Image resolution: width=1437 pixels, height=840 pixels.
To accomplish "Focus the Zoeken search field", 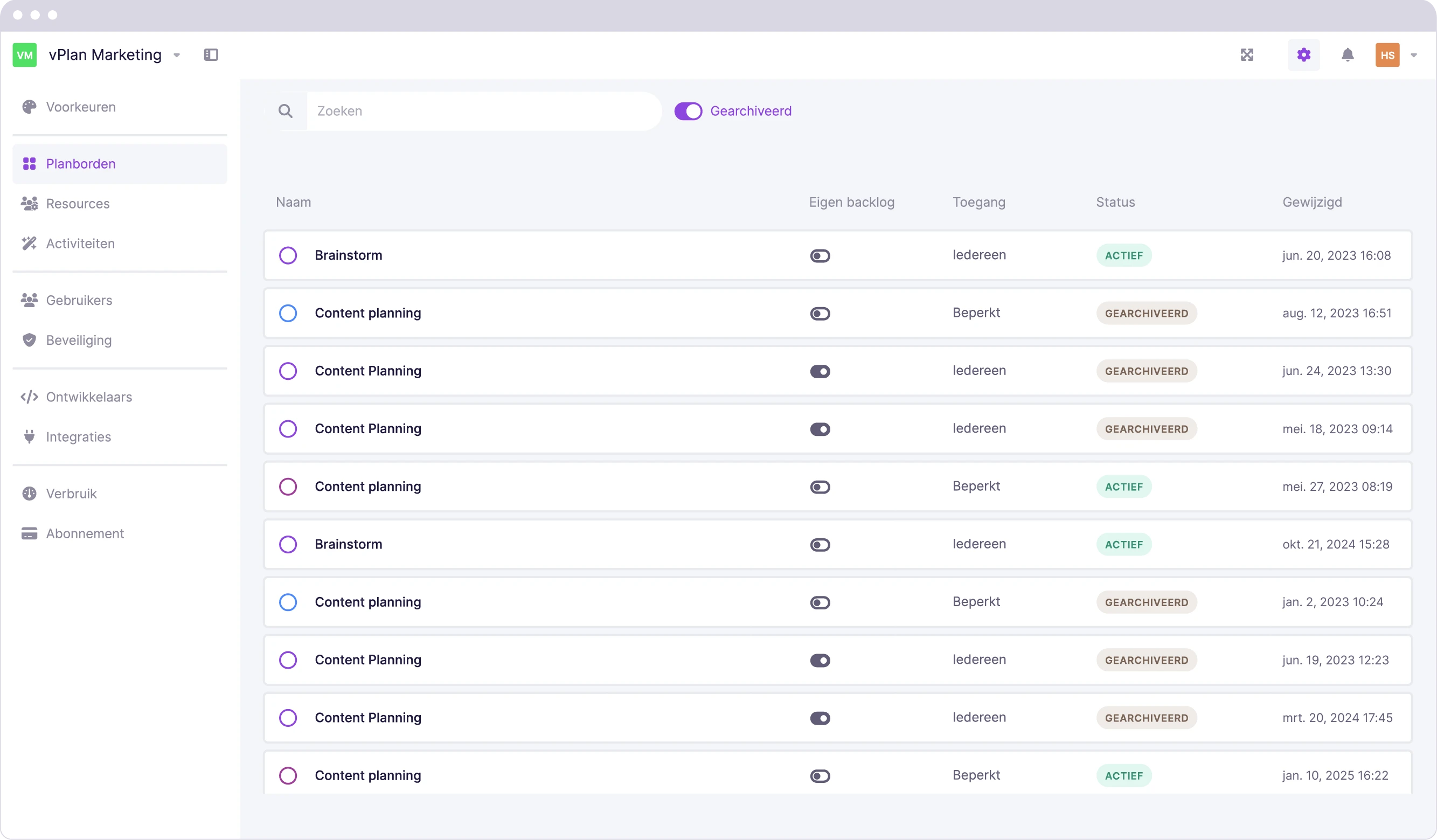I will [483, 111].
